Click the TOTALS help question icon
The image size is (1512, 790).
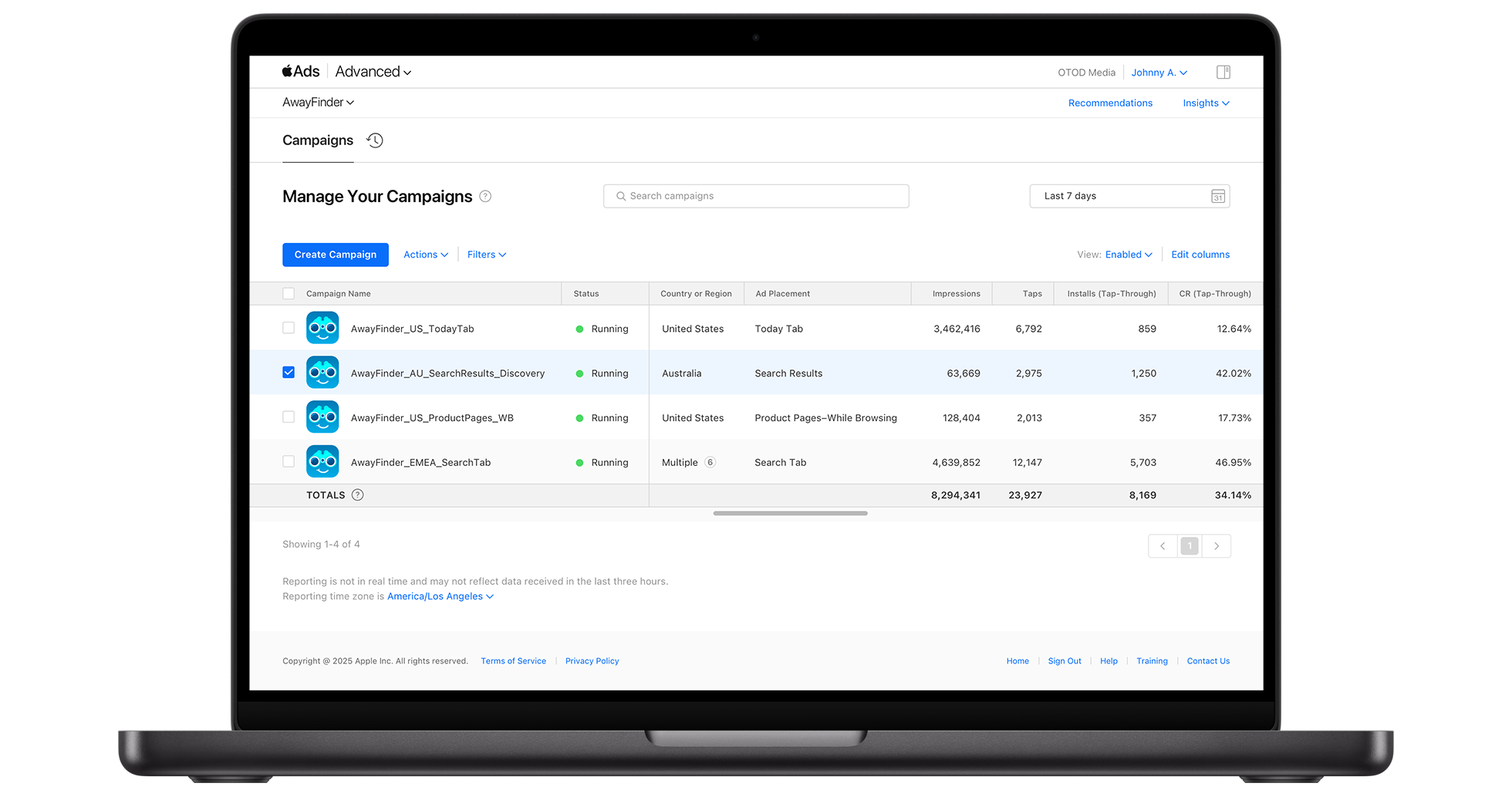(x=357, y=495)
